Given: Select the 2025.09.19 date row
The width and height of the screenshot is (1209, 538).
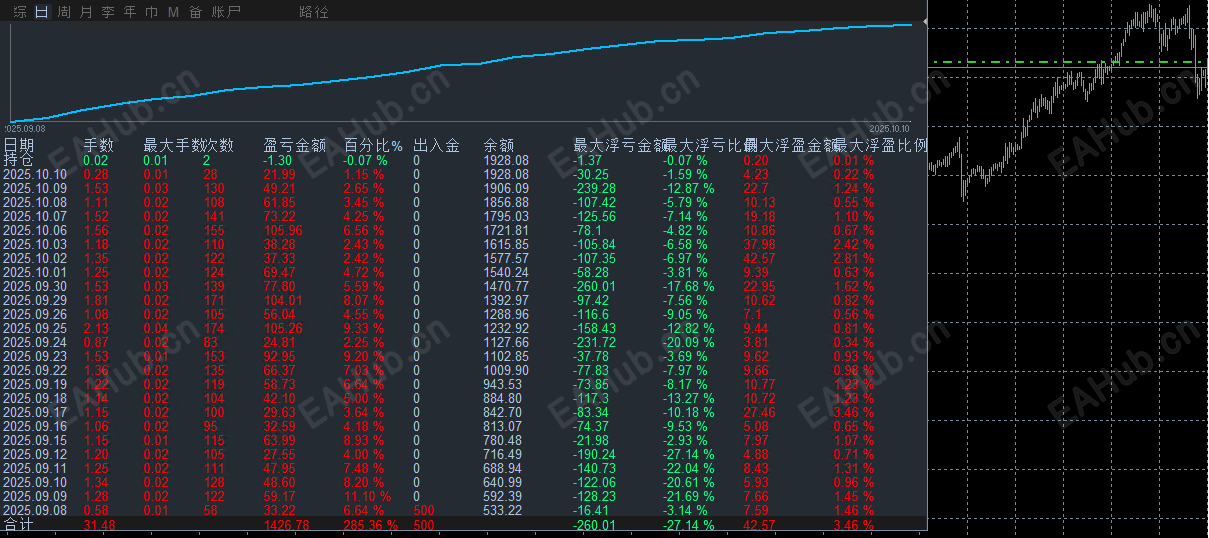Looking at the screenshot, I should (x=35, y=384).
